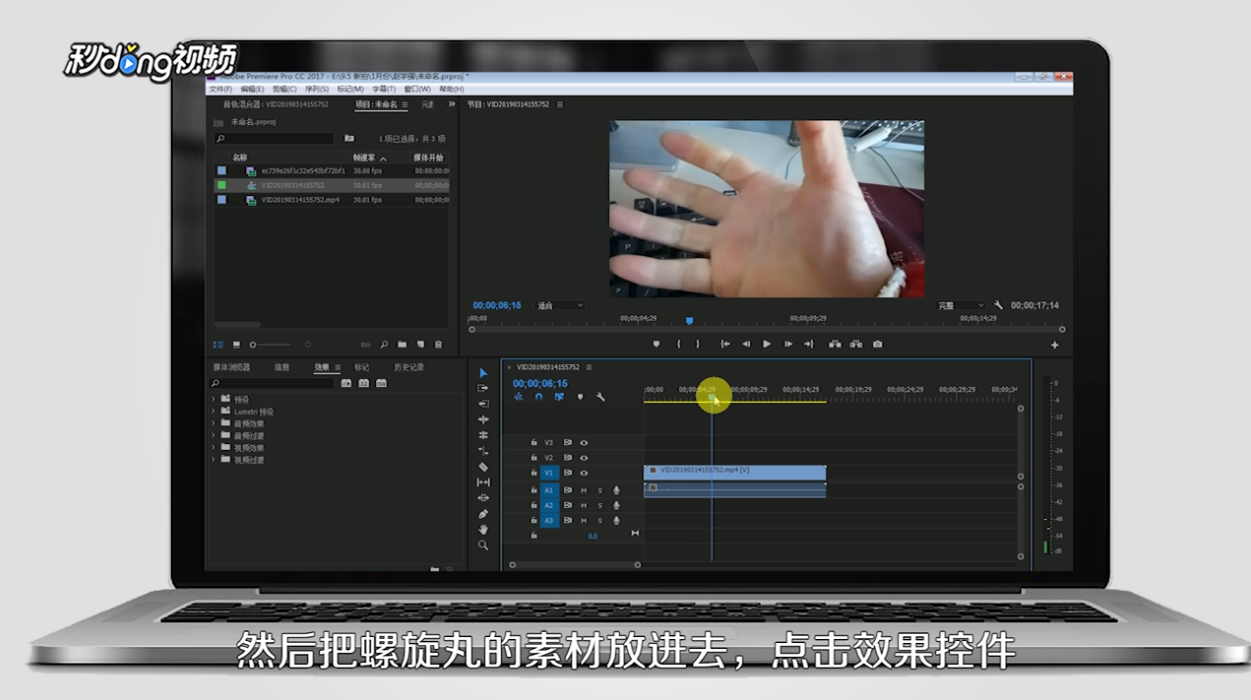Enable voice-over record on A3
The width and height of the screenshot is (1251, 700).
(x=616, y=520)
